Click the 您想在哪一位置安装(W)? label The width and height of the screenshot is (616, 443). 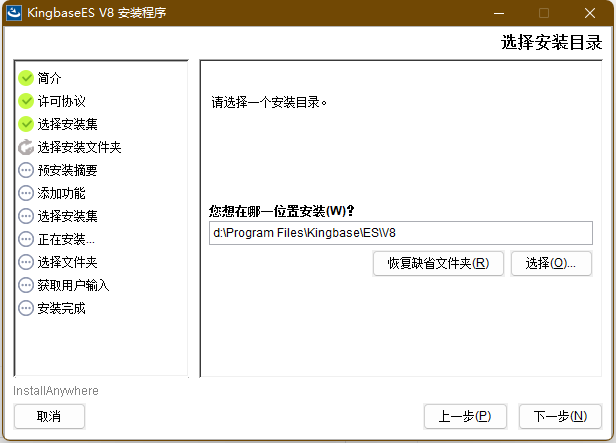(282, 211)
